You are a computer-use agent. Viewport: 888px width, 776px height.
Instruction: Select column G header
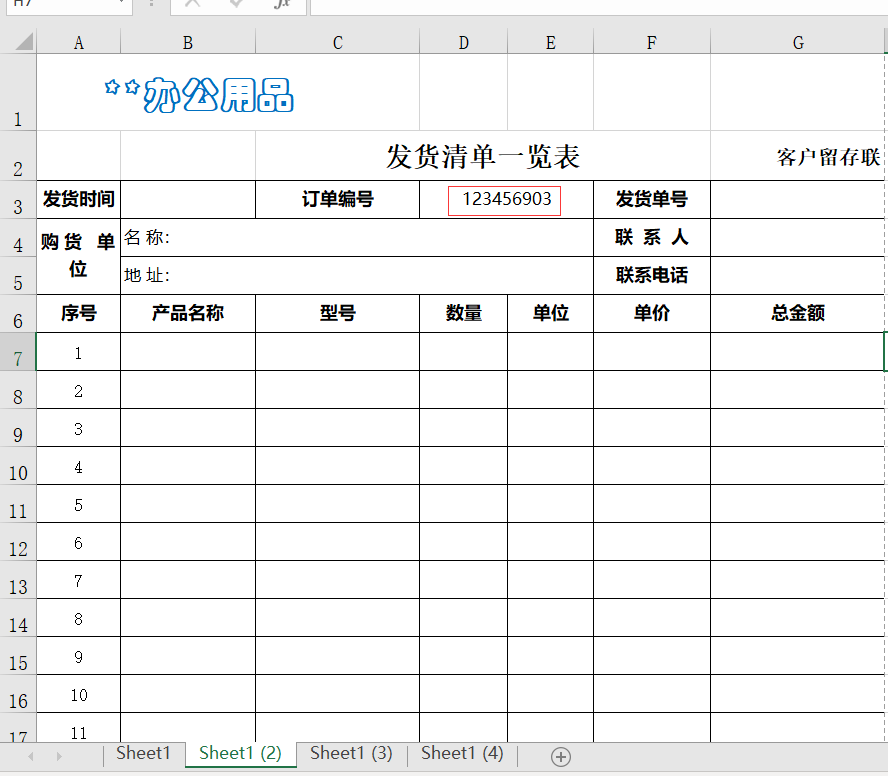(798, 42)
